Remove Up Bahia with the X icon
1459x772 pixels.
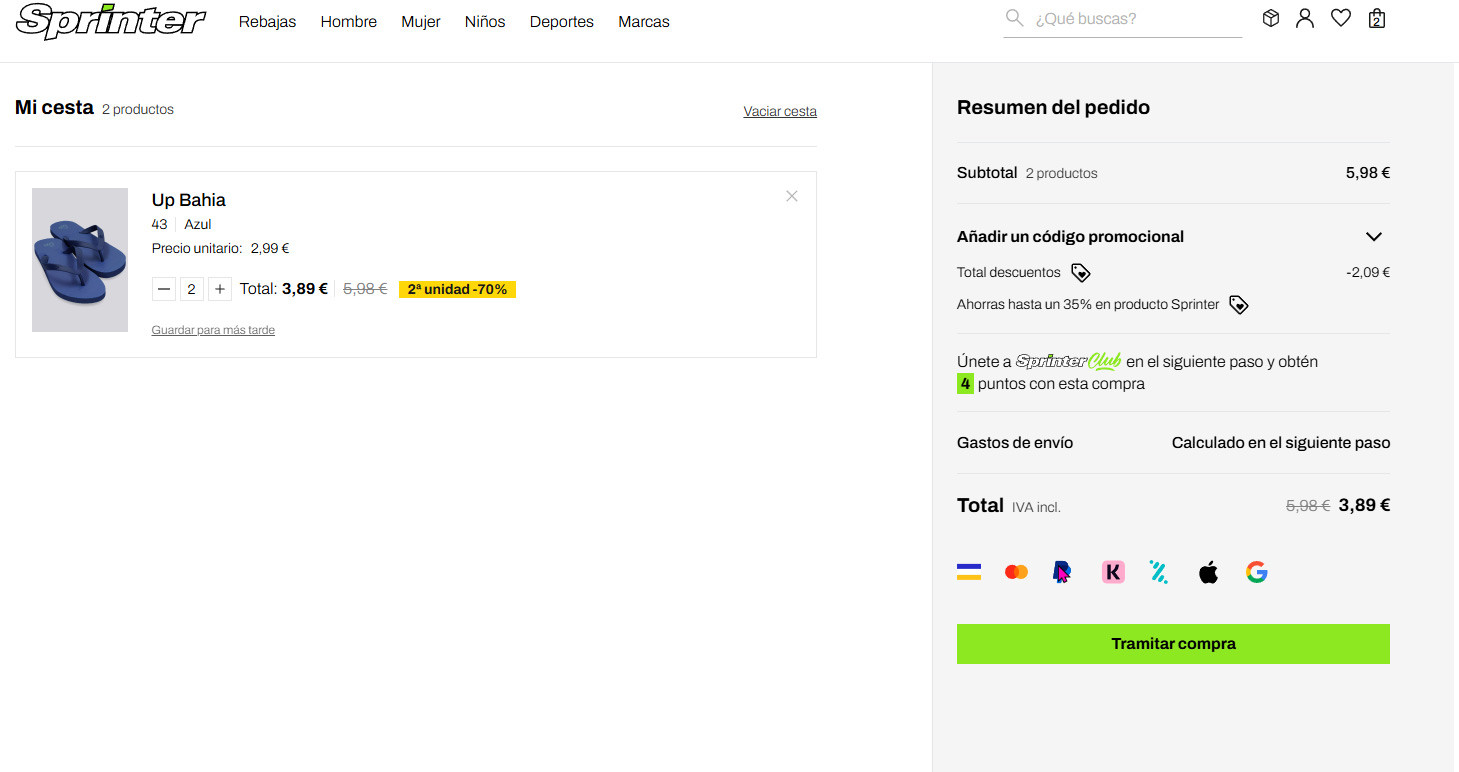coord(792,196)
